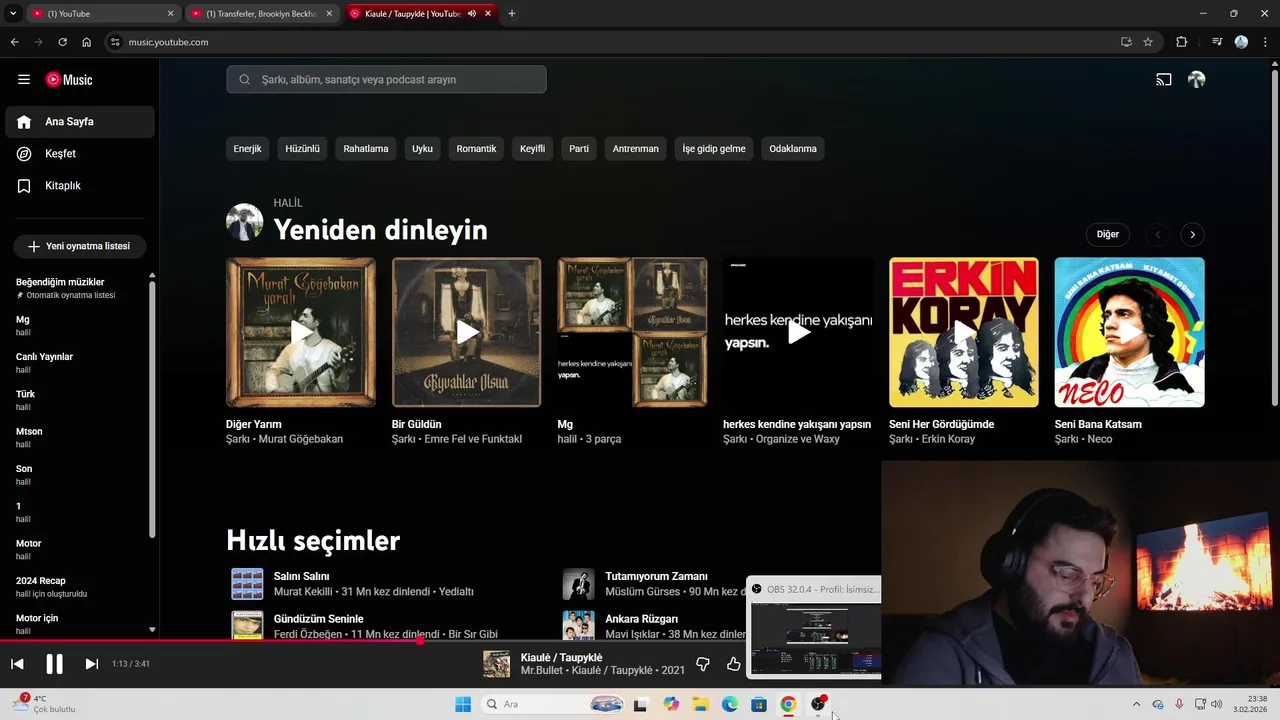Select the Keyifli mood chip
The width and height of the screenshot is (1280, 720).
(x=532, y=149)
